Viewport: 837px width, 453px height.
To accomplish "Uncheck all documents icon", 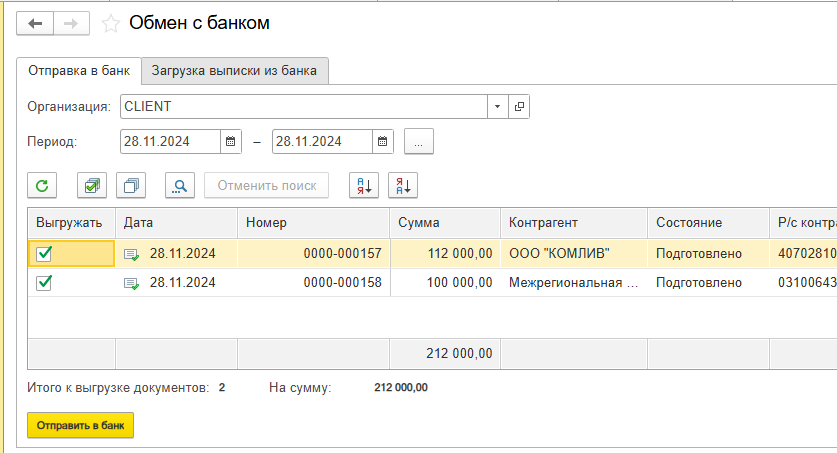I will [x=132, y=185].
